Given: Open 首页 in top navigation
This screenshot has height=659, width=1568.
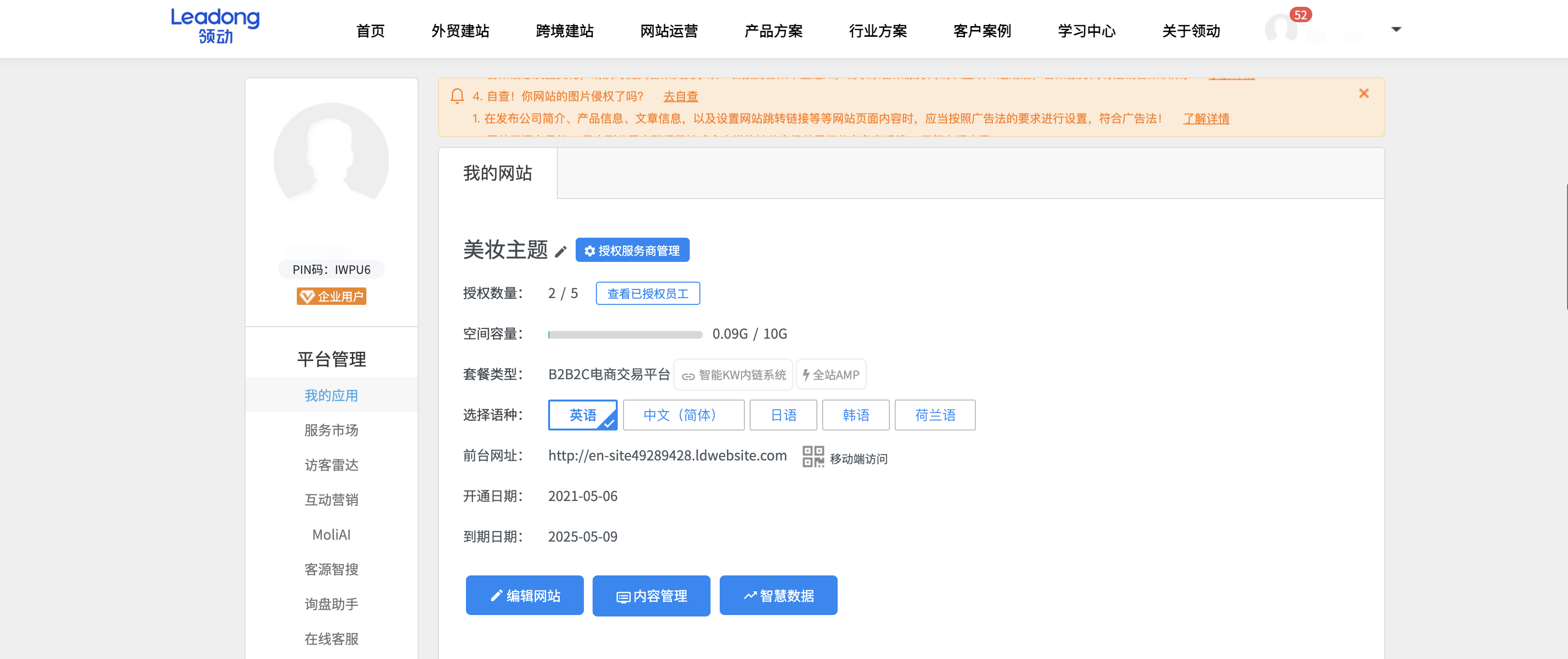Looking at the screenshot, I should click(371, 31).
